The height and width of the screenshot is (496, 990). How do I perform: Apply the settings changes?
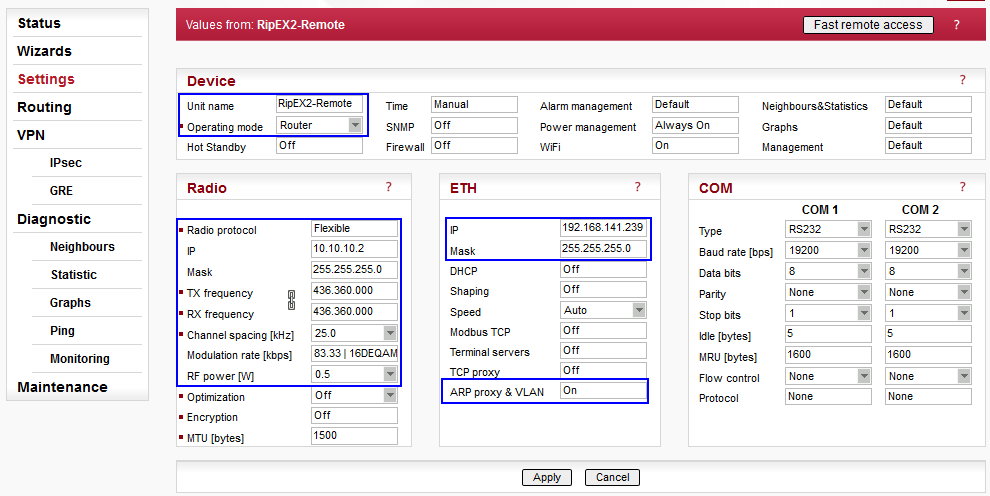(547, 478)
